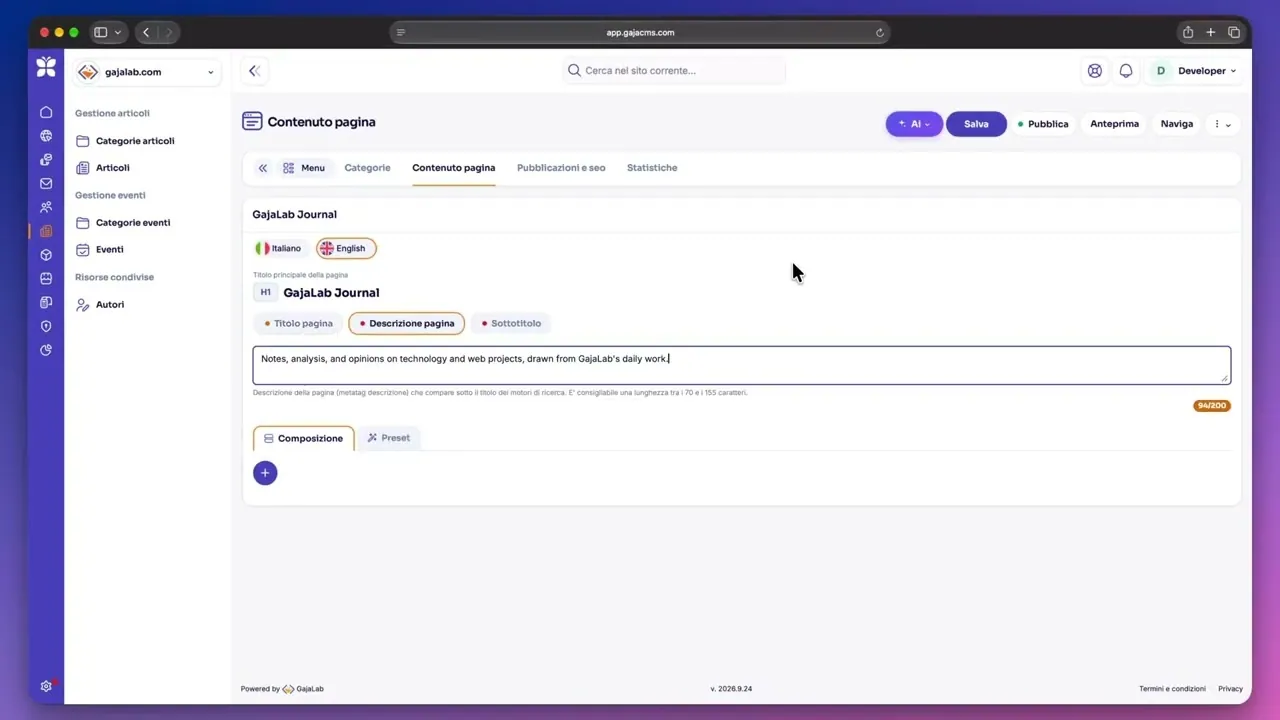This screenshot has width=1280, height=720.
Task: Click the Naviga button
Action: [x=1177, y=124]
